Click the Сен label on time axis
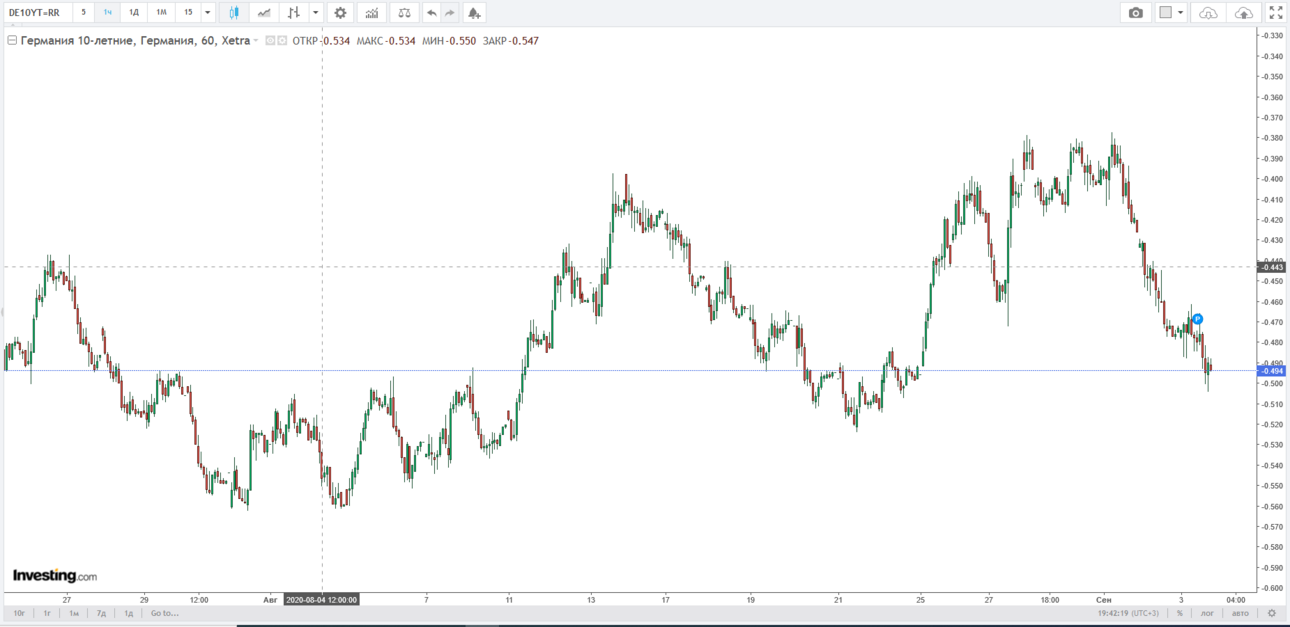 coord(1104,600)
